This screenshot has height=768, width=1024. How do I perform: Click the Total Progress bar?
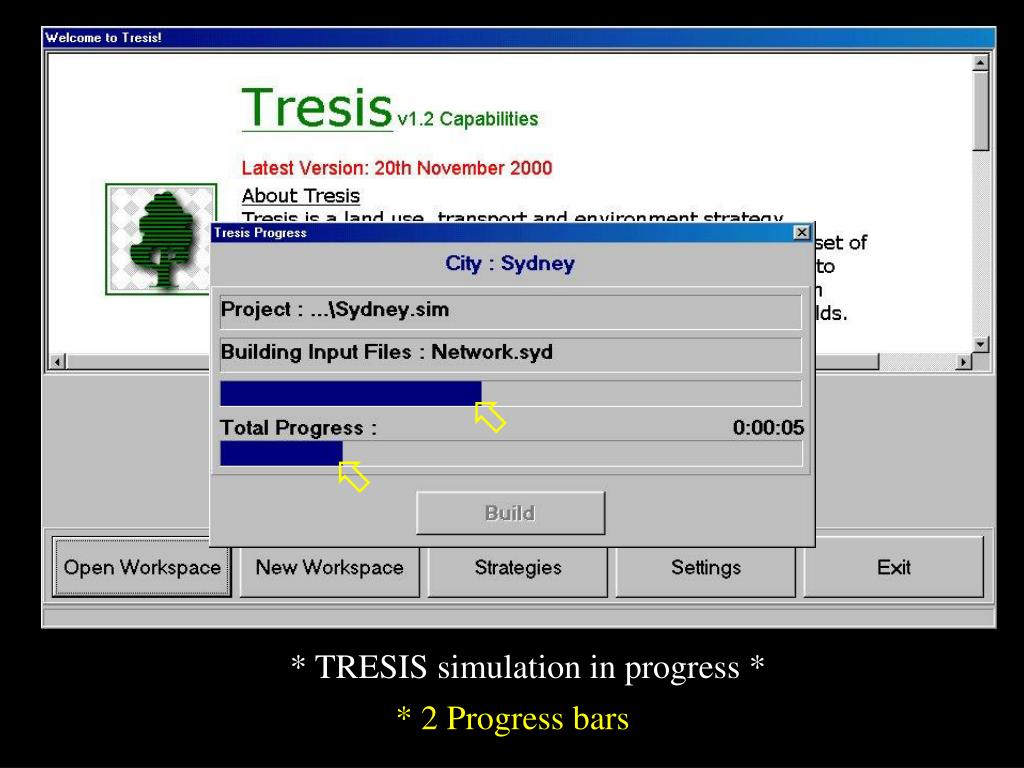pos(511,453)
